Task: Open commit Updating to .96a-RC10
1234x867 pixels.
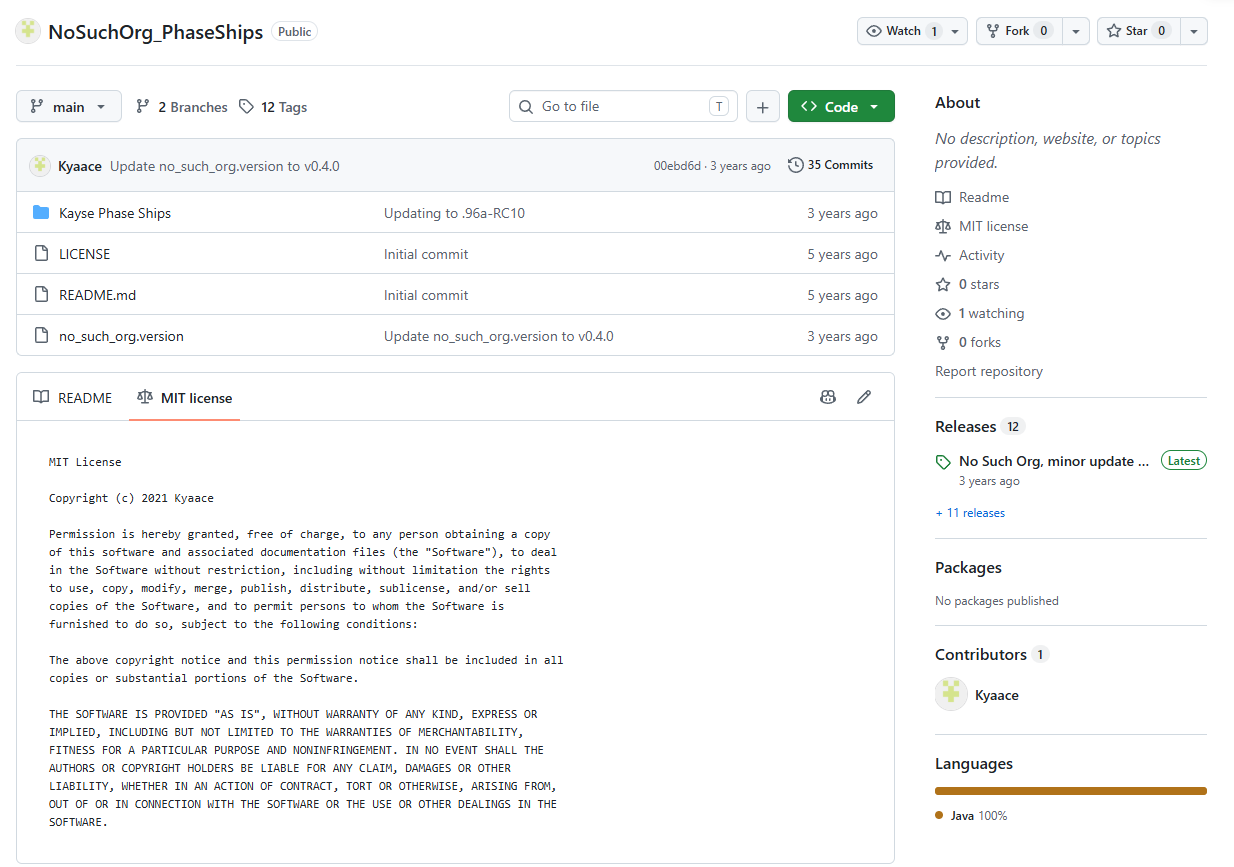Action: [455, 213]
